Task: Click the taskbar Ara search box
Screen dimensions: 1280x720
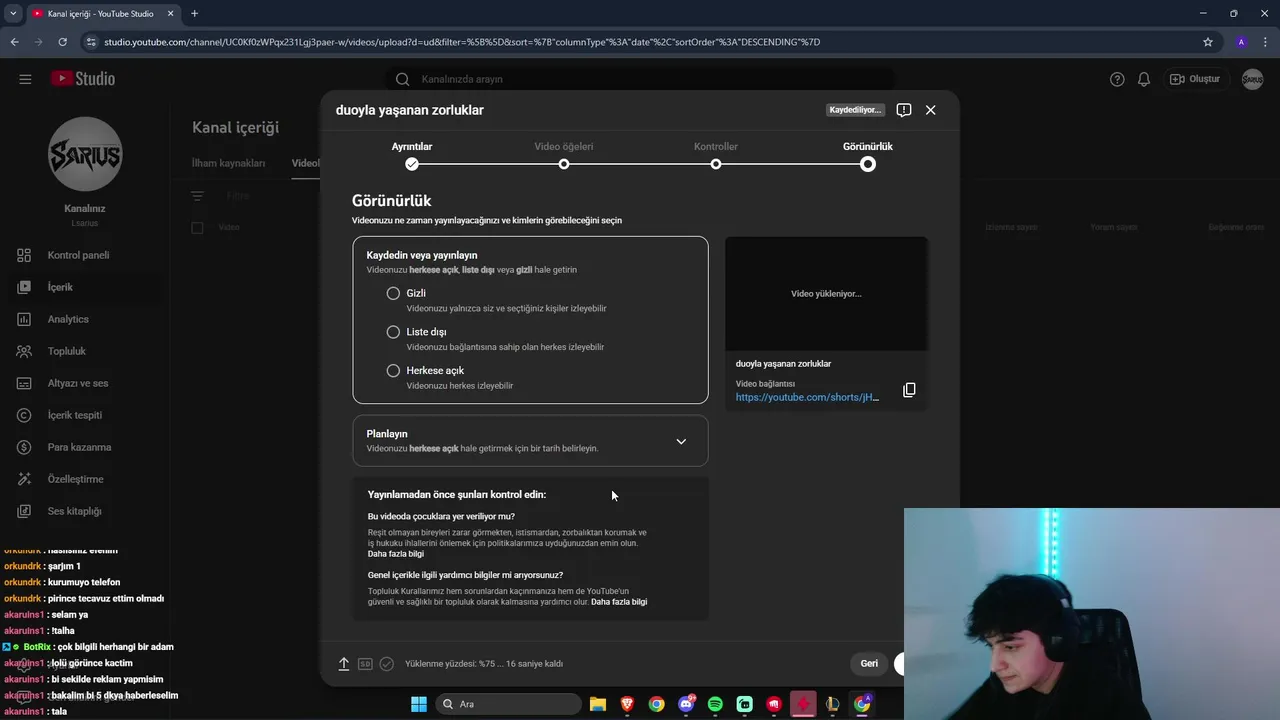Action: tap(508, 704)
